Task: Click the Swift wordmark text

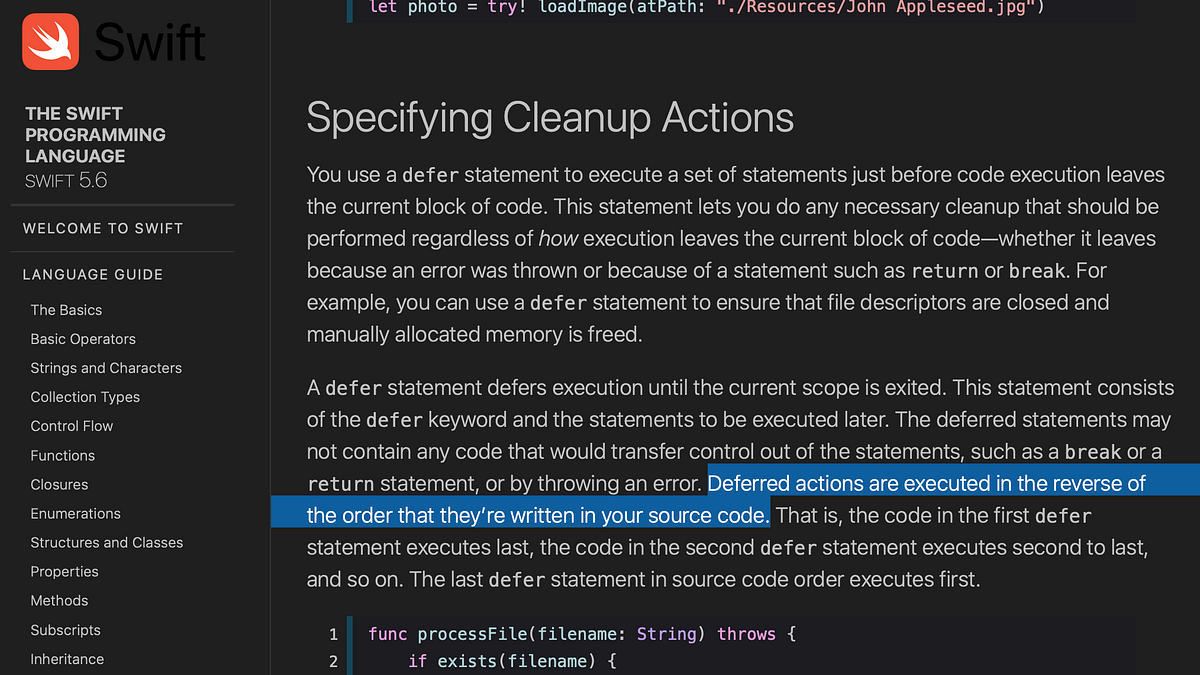Action: (x=150, y=43)
